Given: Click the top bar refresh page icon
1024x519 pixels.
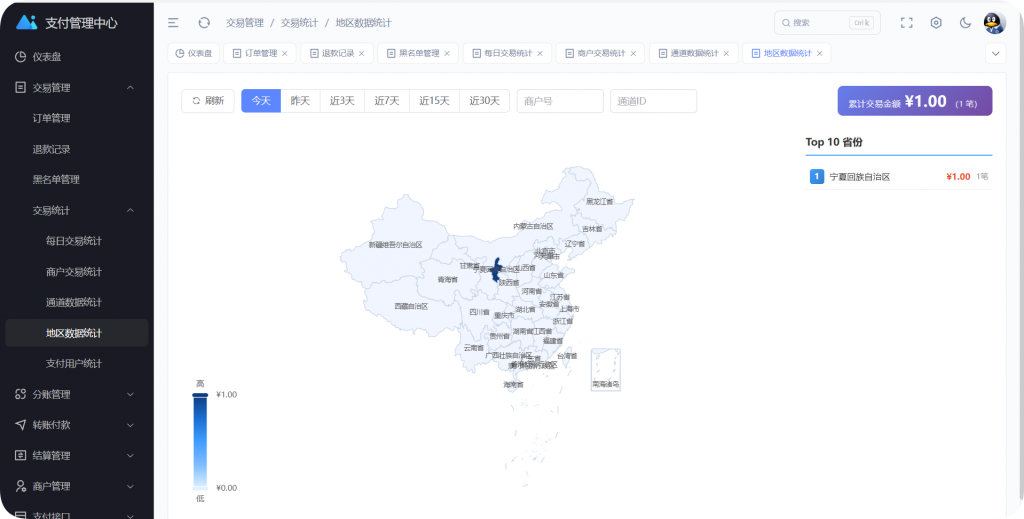Looking at the screenshot, I should click(x=204, y=23).
